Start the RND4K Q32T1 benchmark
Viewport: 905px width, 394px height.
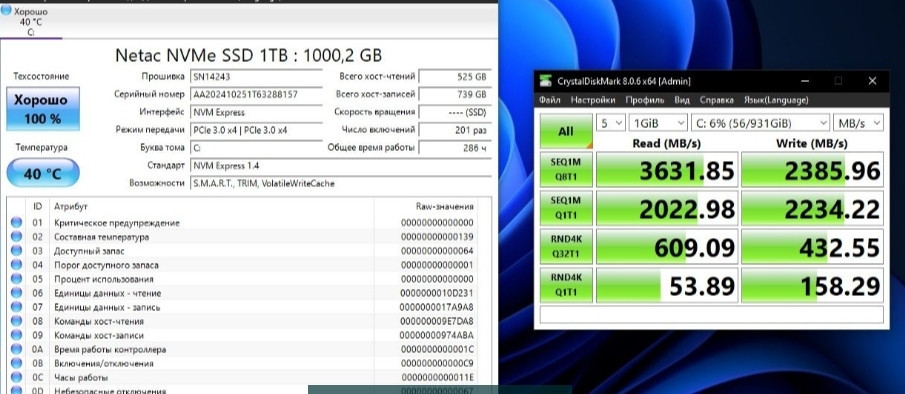(x=566, y=246)
